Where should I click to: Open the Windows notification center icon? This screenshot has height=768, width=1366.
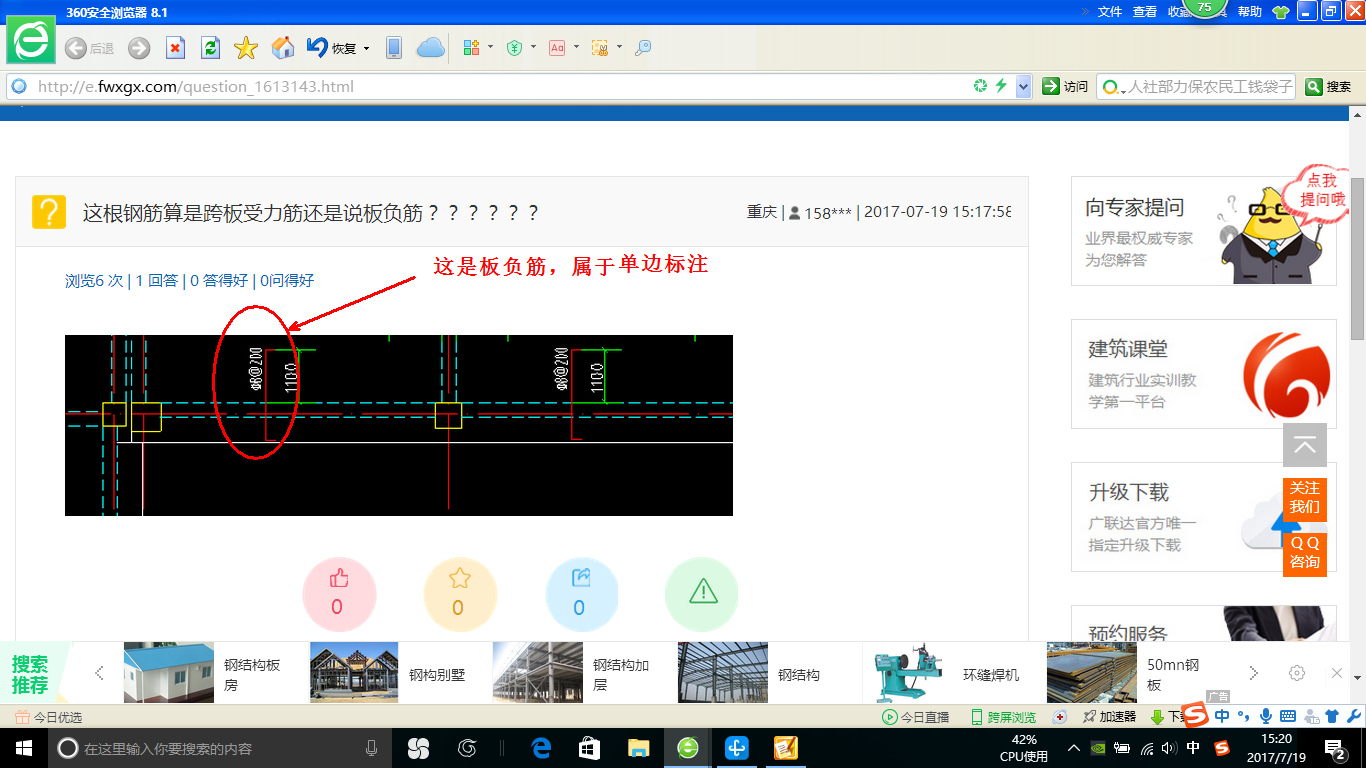pos(1335,748)
